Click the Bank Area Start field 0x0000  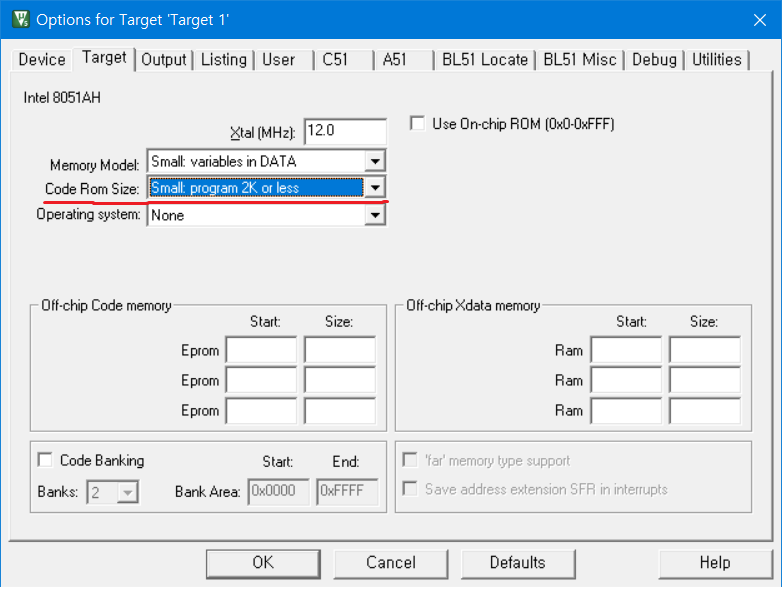(278, 492)
